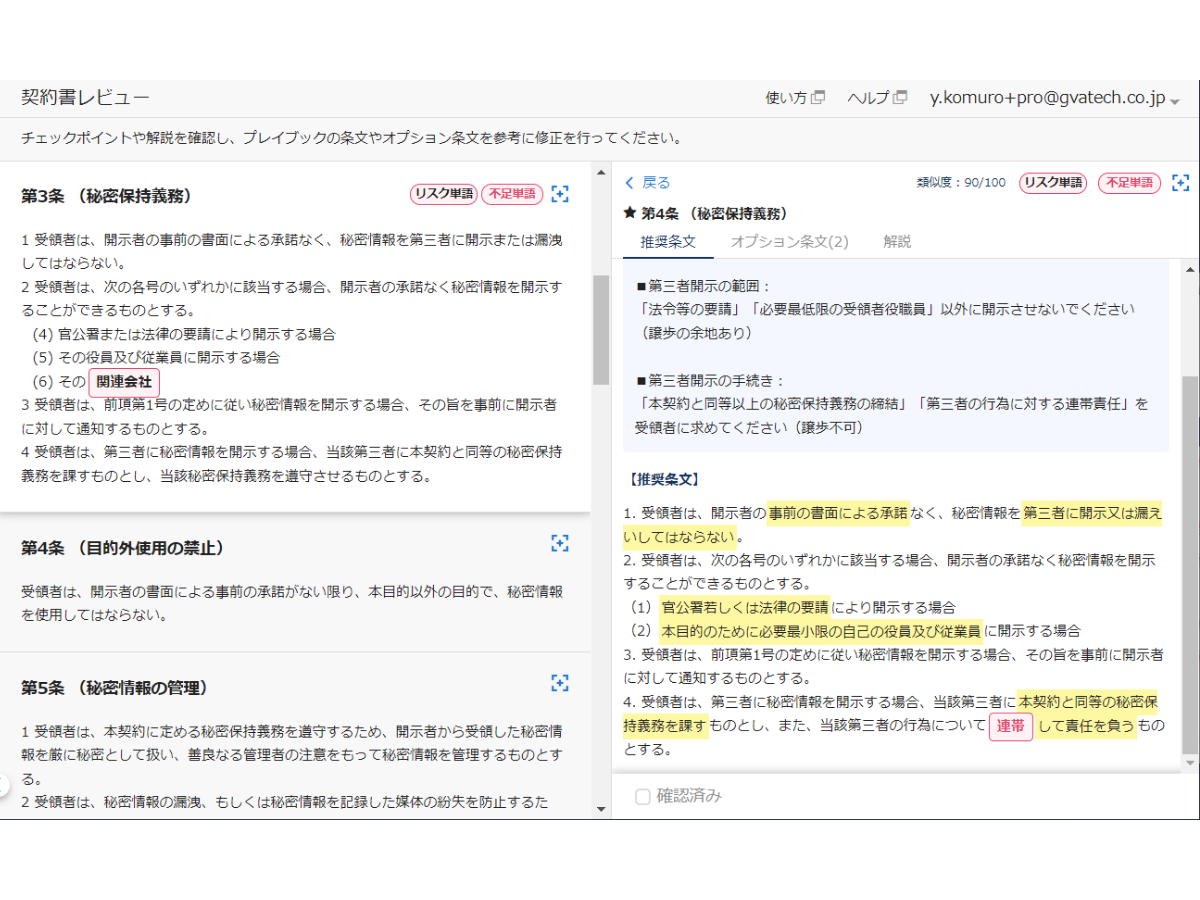
Task: Click the left panel scrollbar thumb
Action: click(601, 330)
